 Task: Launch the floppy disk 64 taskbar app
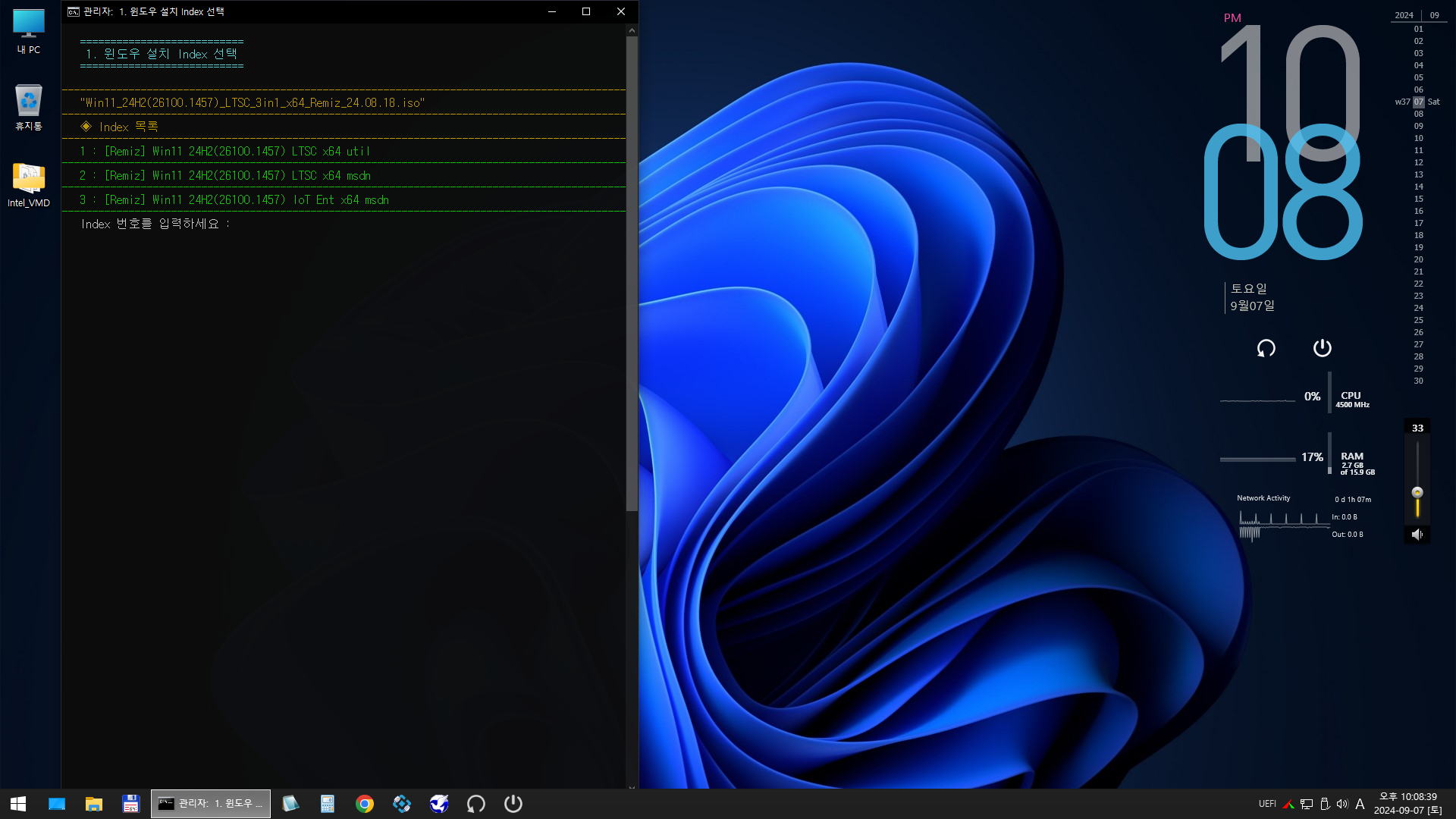[x=130, y=804]
